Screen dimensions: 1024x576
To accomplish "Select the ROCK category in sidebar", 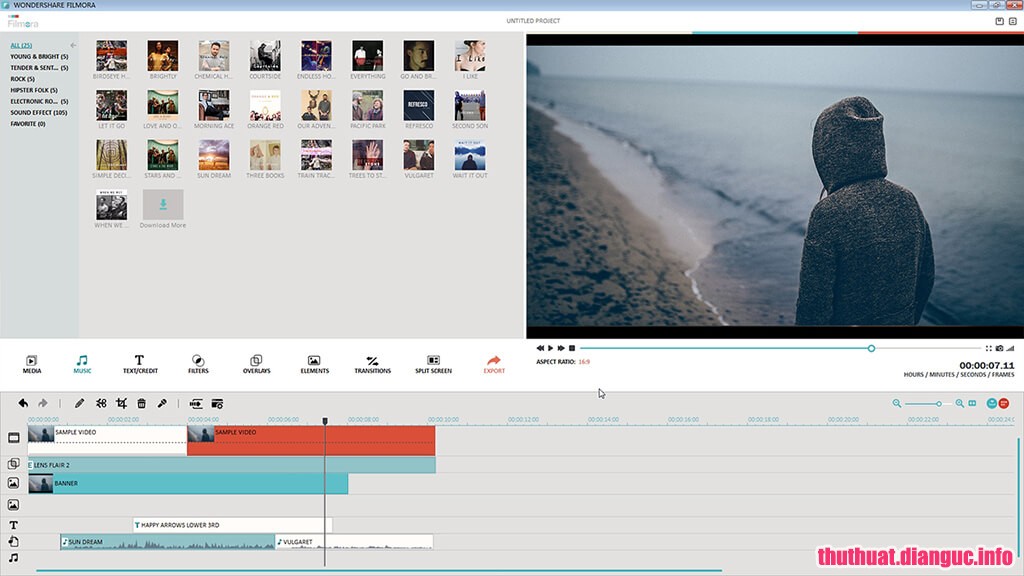I will [x=24, y=78].
